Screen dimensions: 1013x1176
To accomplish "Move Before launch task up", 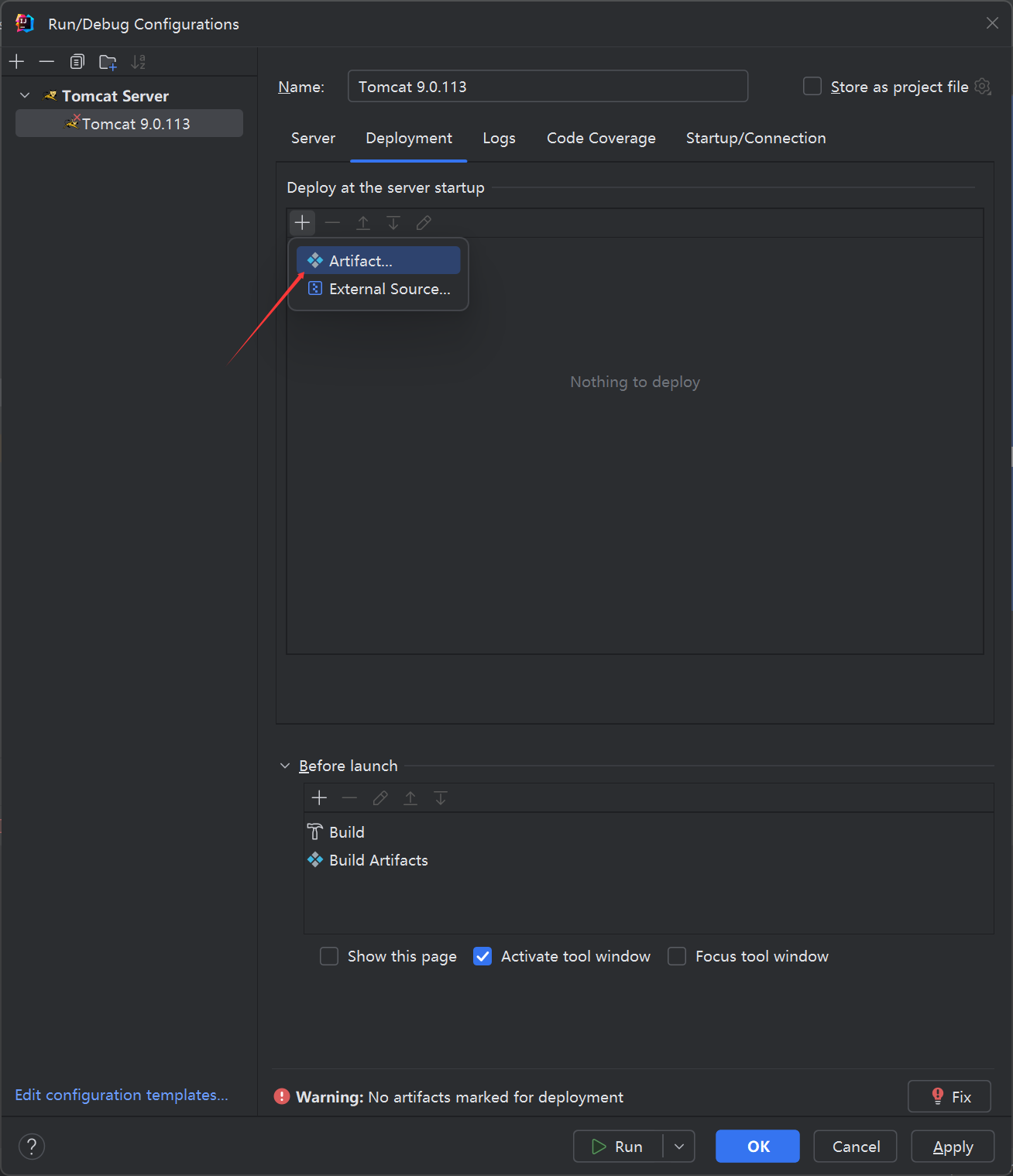I will click(410, 797).
